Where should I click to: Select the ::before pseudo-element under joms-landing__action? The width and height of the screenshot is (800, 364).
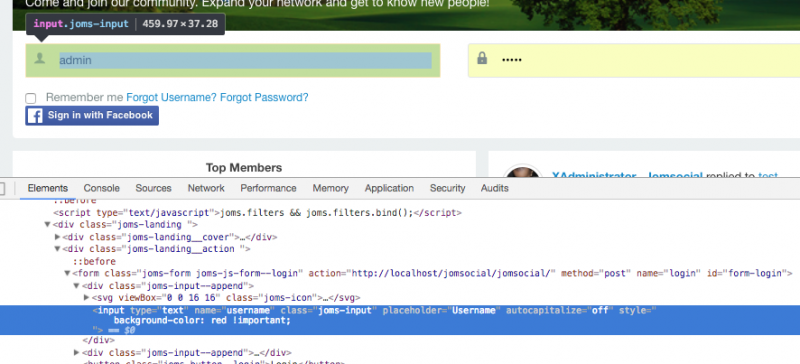[x=94, y=261]
